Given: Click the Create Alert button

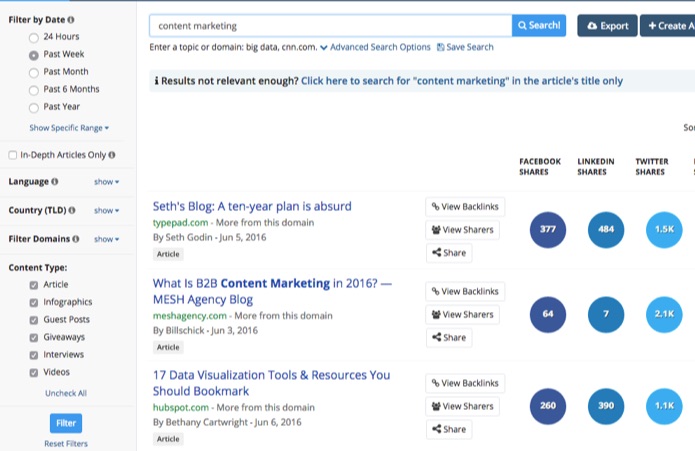Looking at the screenshot, I should (668, 26).
